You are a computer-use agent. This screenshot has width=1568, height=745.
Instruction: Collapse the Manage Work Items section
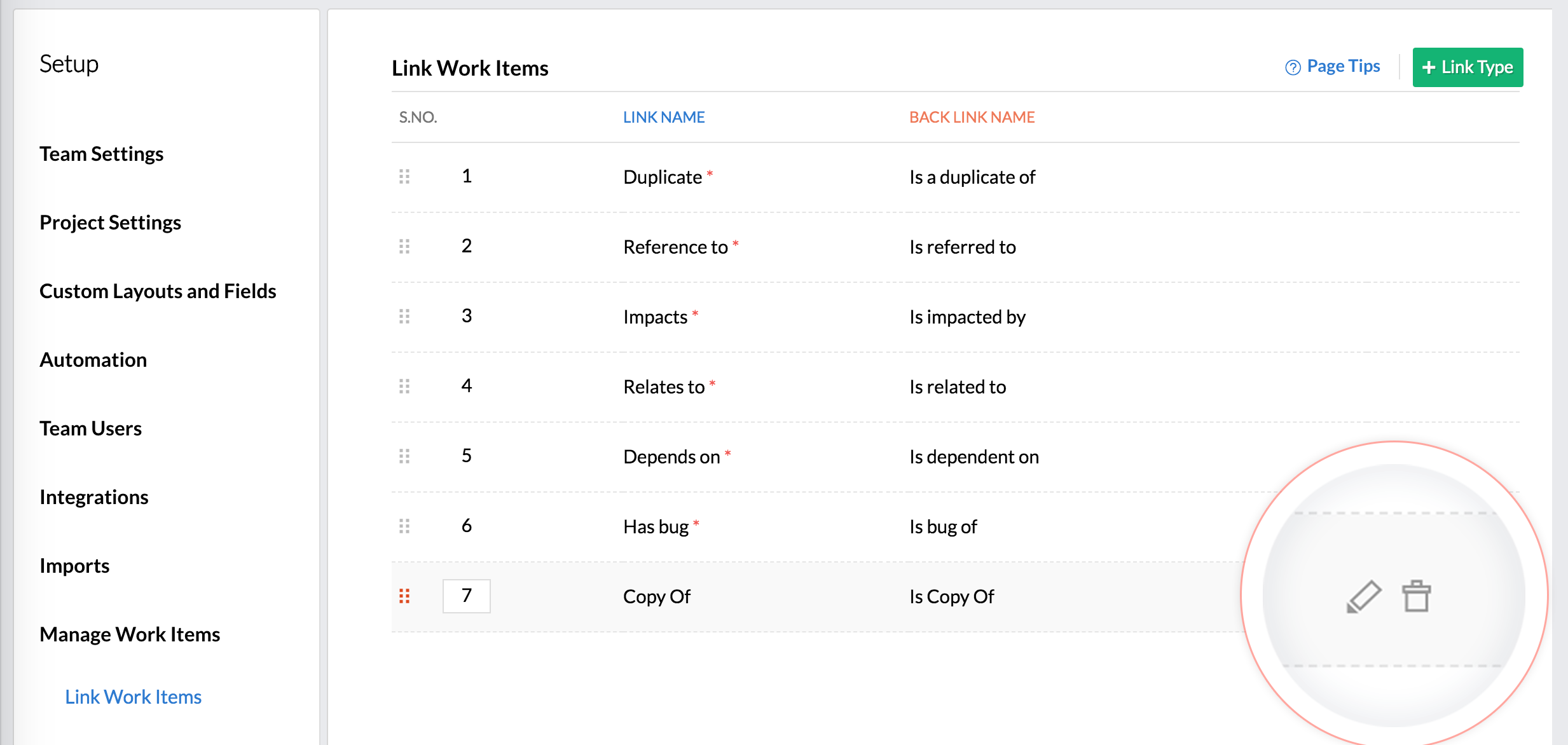coord(130,634)
